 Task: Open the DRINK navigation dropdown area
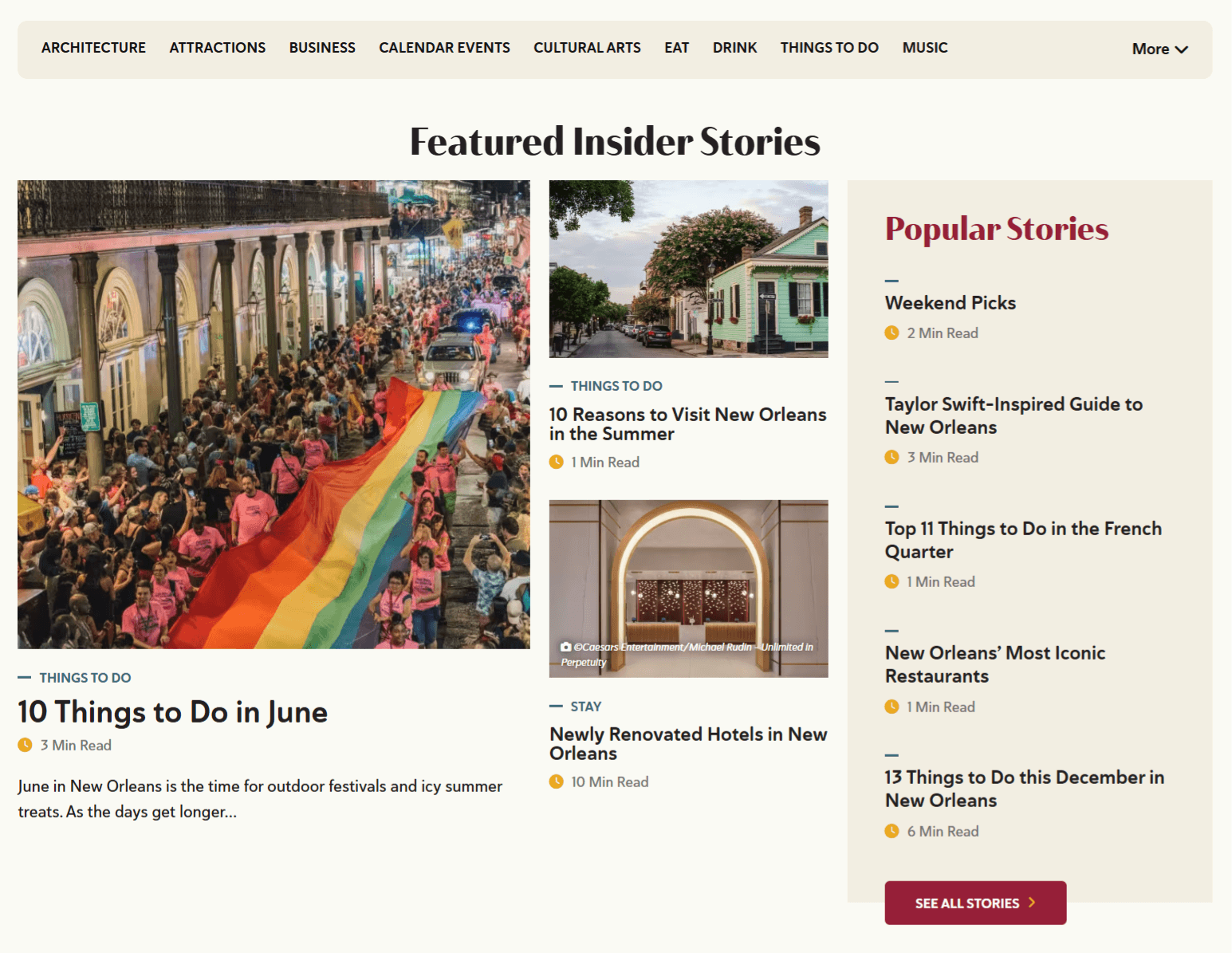pyautogui.click(x=734, y=47)
